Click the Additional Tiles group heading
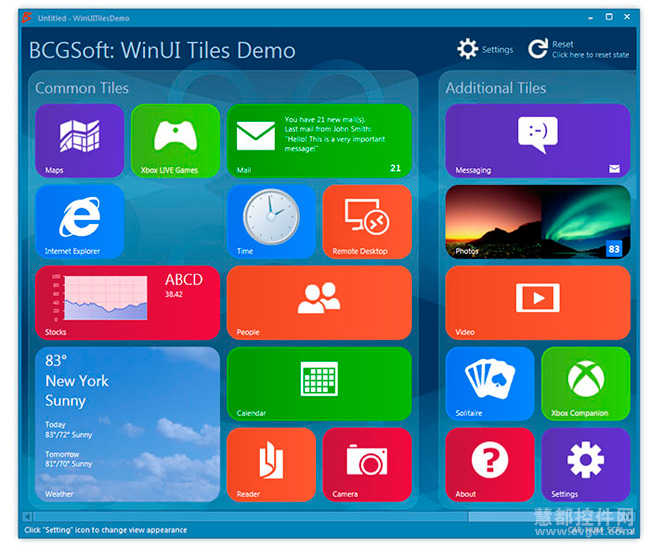The height and width of the screenshot is (548, 650). pyautogui.click(x=496, y=88)
